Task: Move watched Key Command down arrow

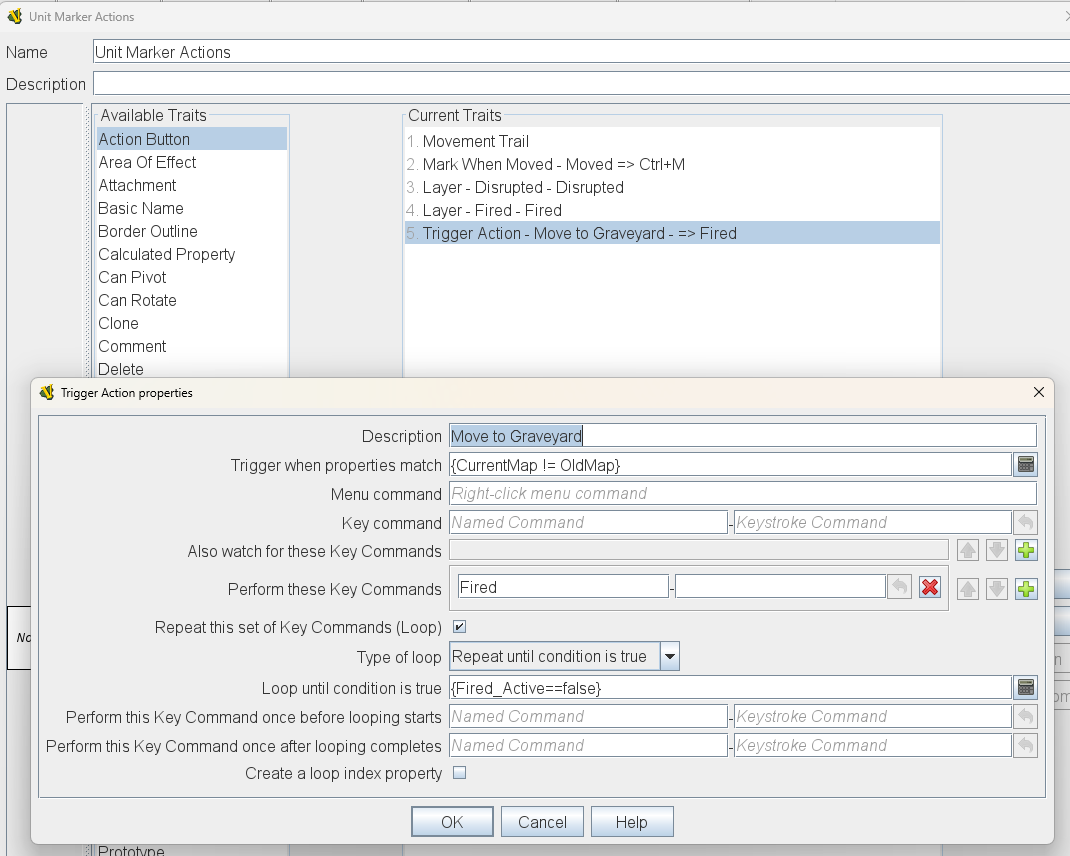Action: pos(996,550)
